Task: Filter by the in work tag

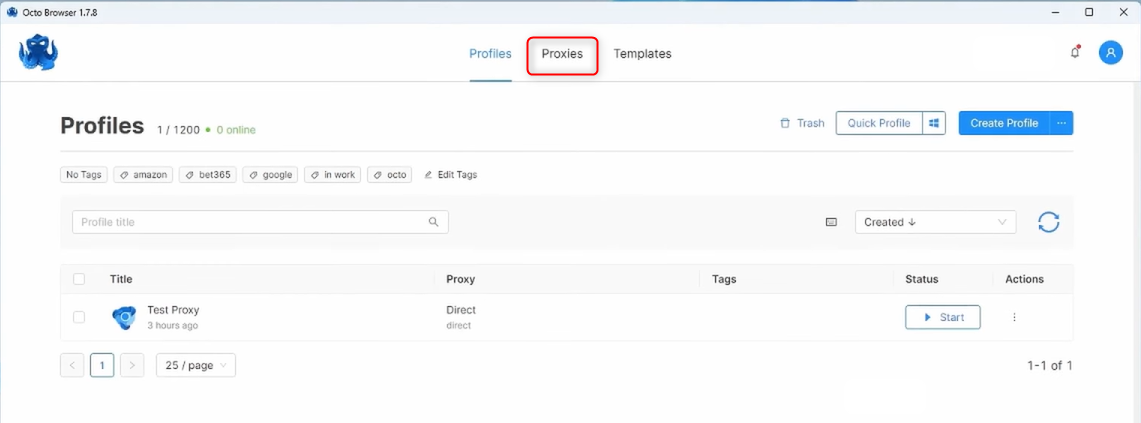Action: [x=333, y=175]
